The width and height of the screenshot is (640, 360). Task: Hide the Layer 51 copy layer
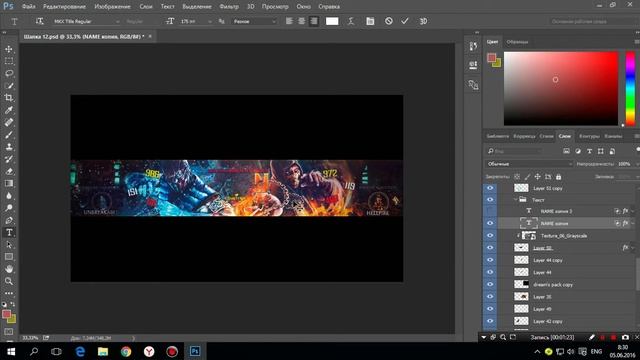[490, 188]
